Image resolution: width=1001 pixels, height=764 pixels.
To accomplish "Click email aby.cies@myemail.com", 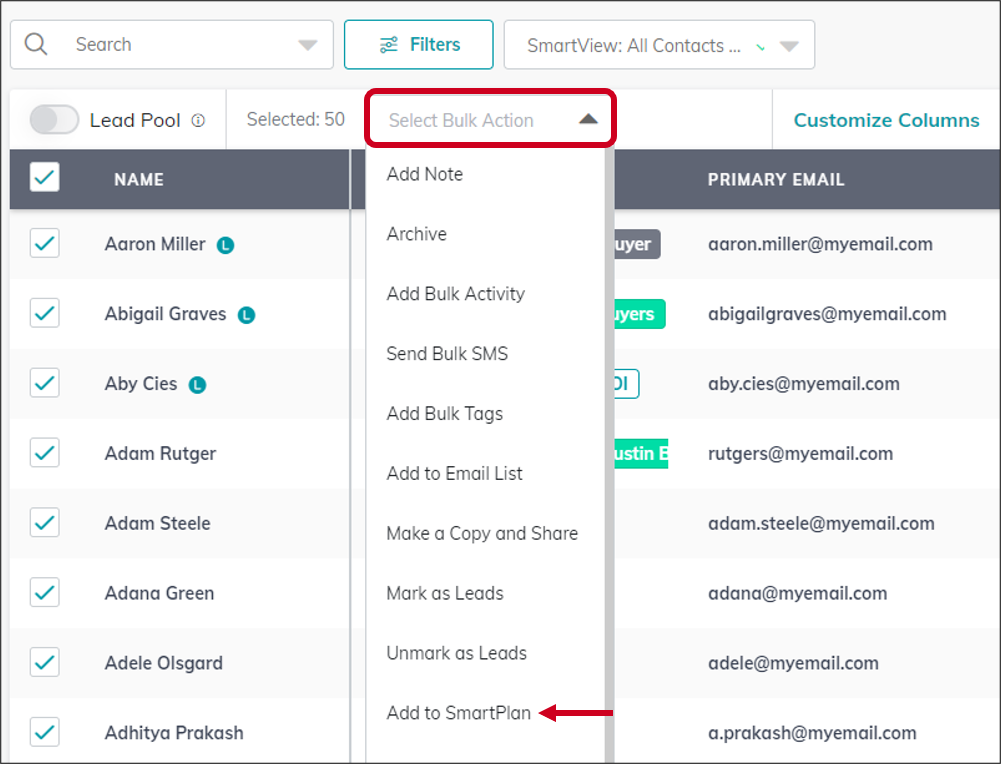I will (x=804, y=384).
